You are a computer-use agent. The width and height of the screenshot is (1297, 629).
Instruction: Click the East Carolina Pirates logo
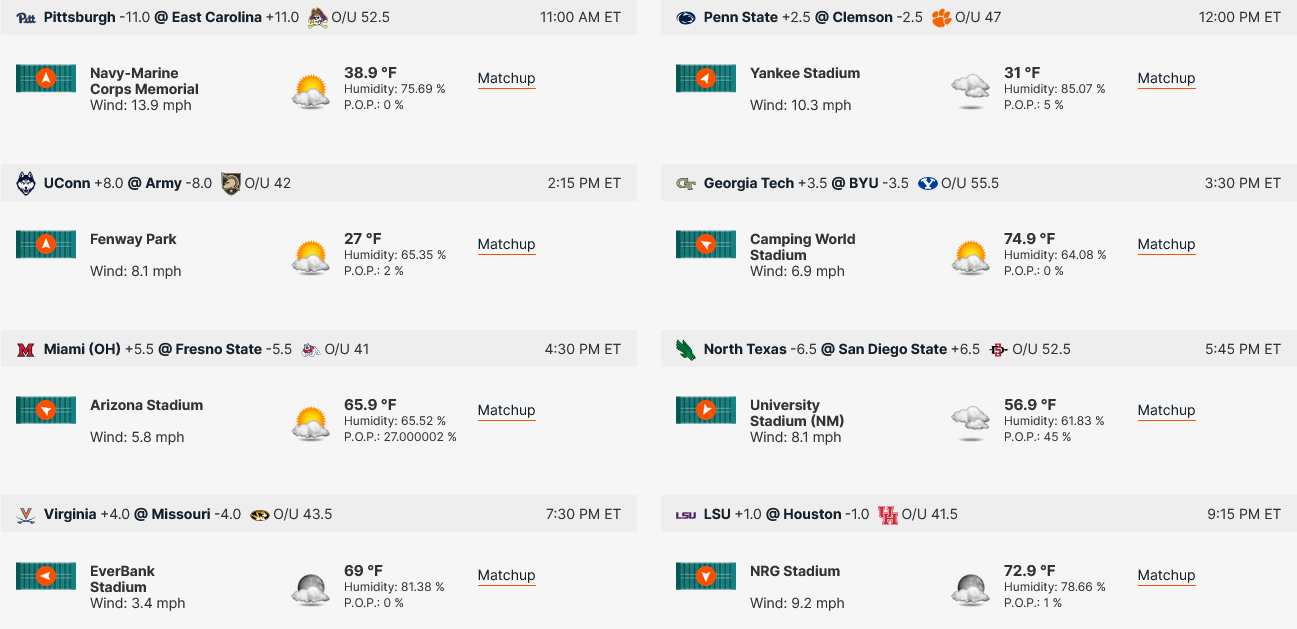[317, 18]
